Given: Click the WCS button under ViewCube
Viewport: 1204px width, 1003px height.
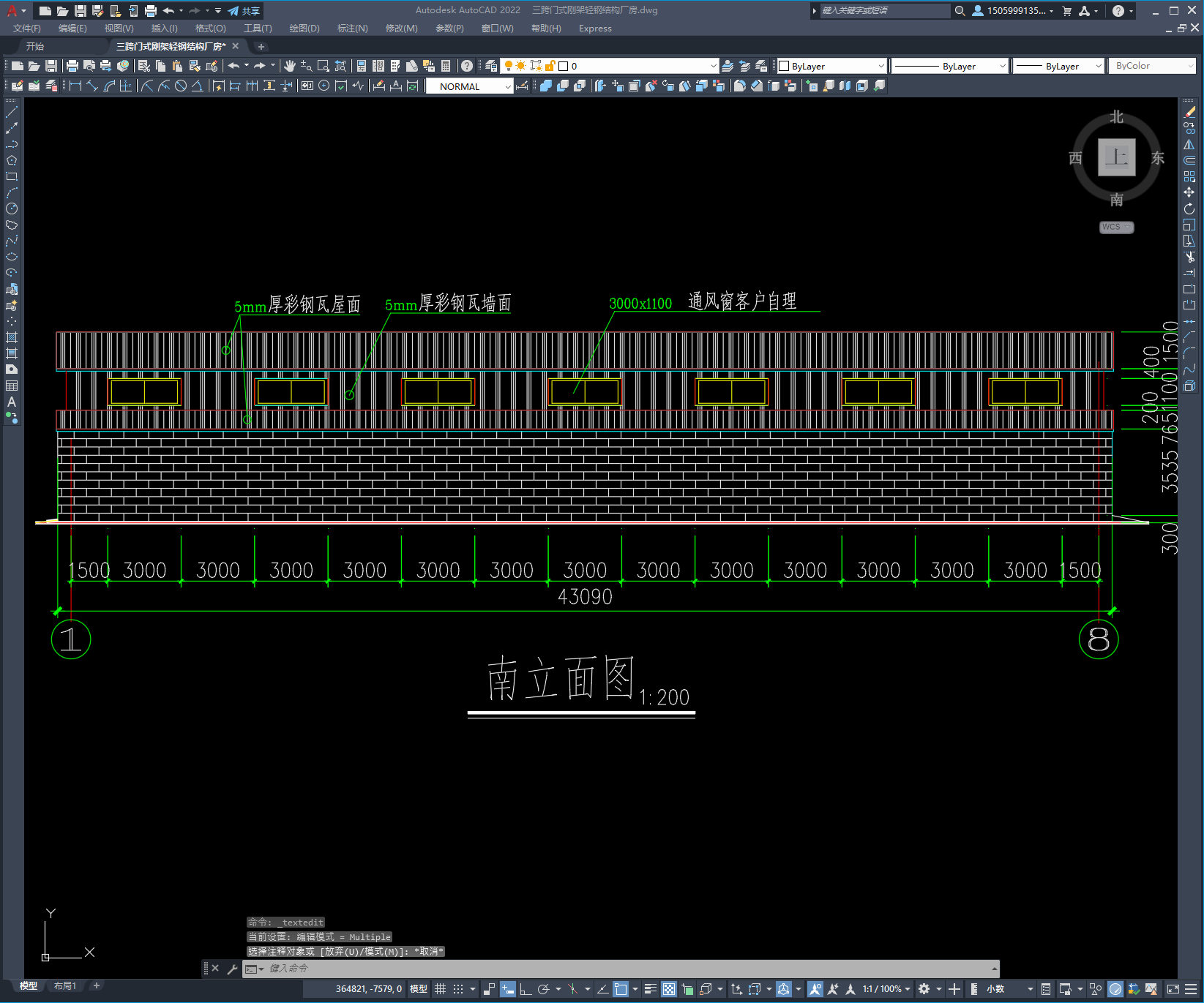Looking at the screenshot, I should pyautogui.click(x=1116, y=227).
